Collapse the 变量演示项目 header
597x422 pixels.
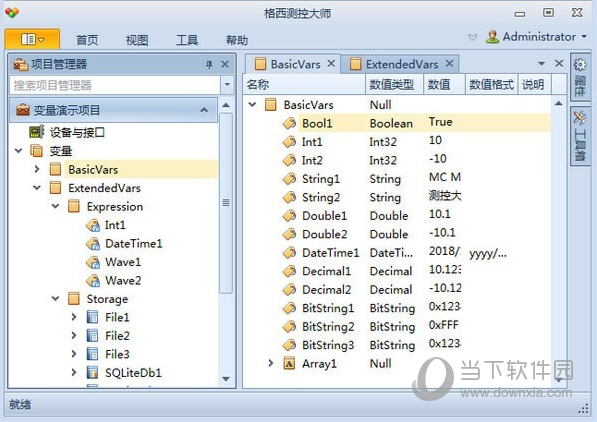tap(204, 110)
